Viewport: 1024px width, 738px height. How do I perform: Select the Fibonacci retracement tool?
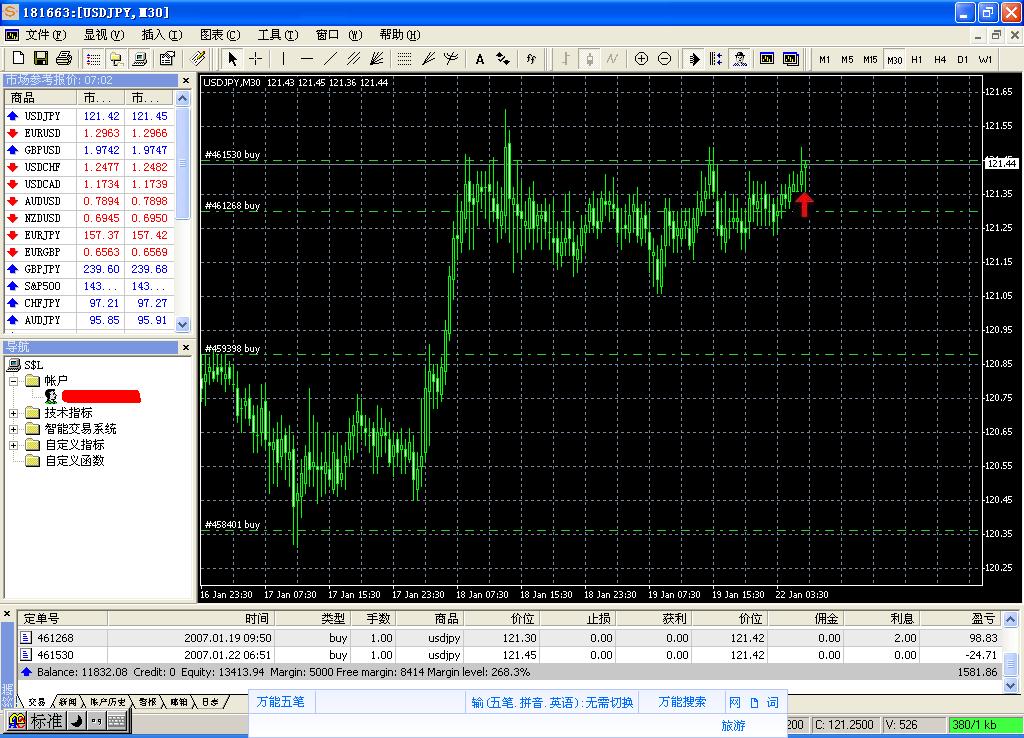pyautogui.click(x=404, y=59)
